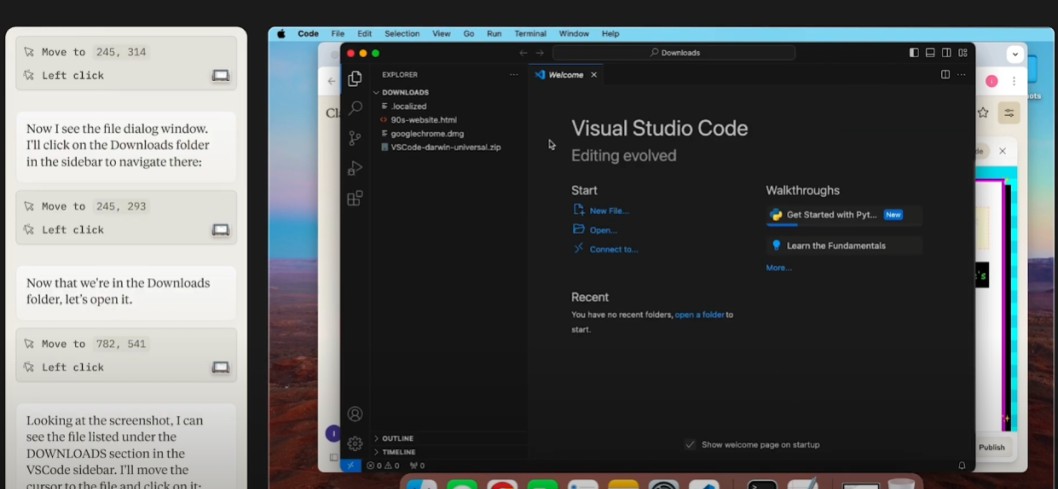Uncheck Show welcome page on startup
The width and height of the screenshot is (1058, 489).
pos(690,444)
